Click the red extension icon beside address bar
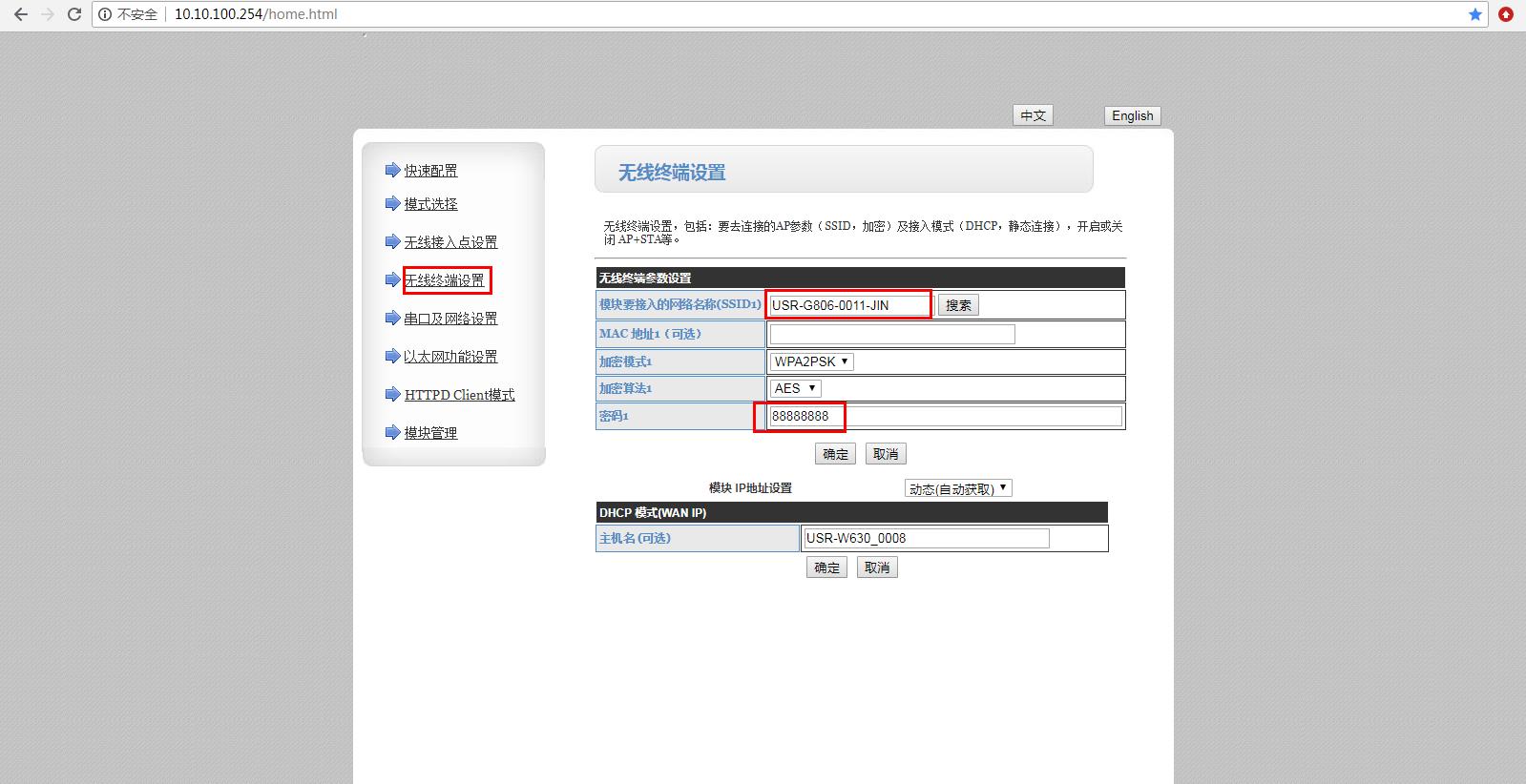The image size is (1526, 784). 1506,14
